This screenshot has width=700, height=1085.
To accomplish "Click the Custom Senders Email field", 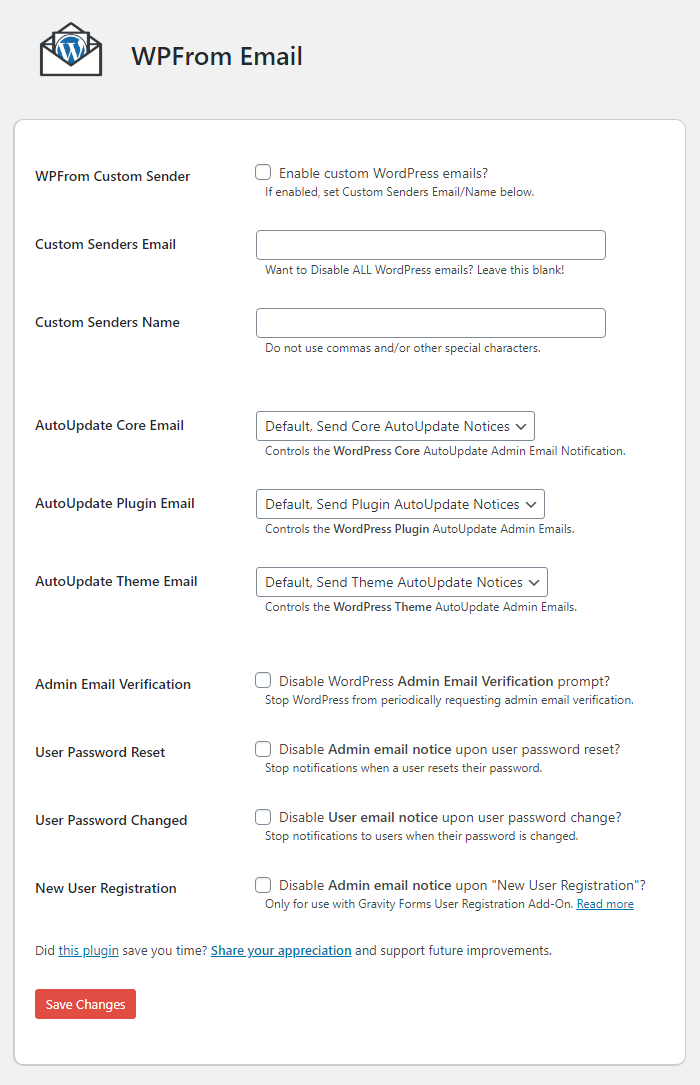I will tap(430, 245).
